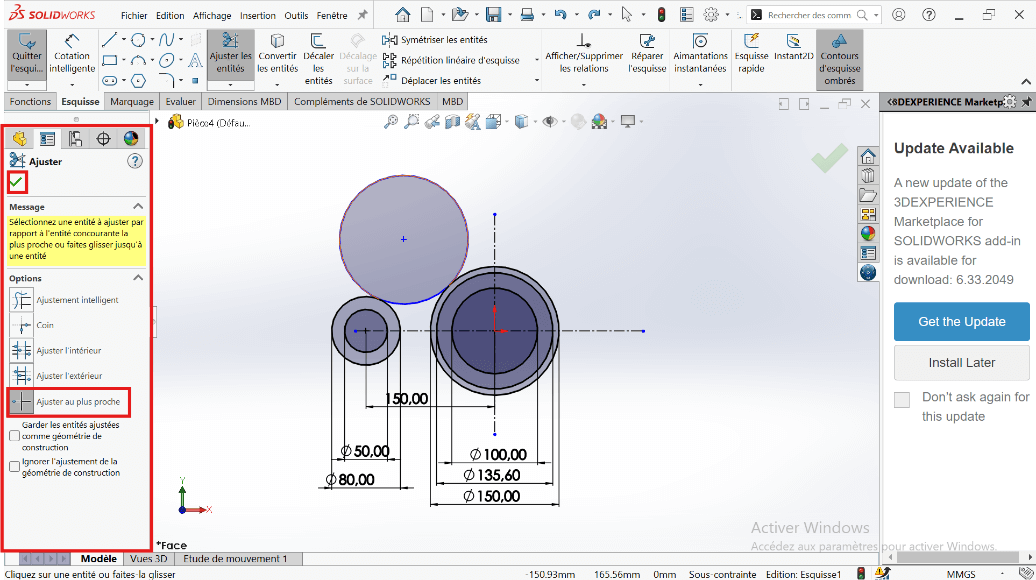Image resolution: width=1036 pixels, height=580 pixels.
Task: Collapse the Message section
Action: (138, 207)
